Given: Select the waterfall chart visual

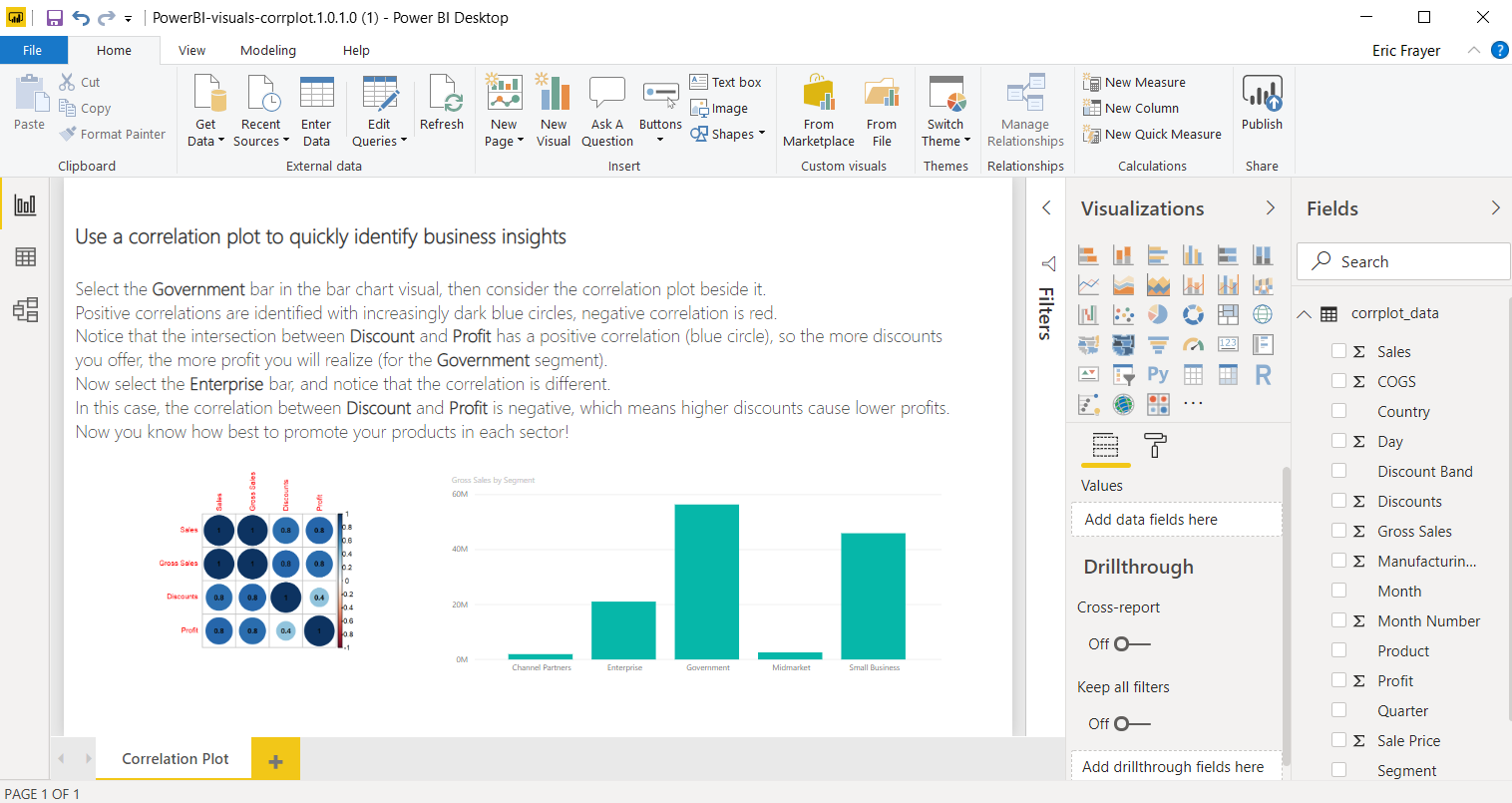Looking at the screenshot, I should tap(1088, 315).
